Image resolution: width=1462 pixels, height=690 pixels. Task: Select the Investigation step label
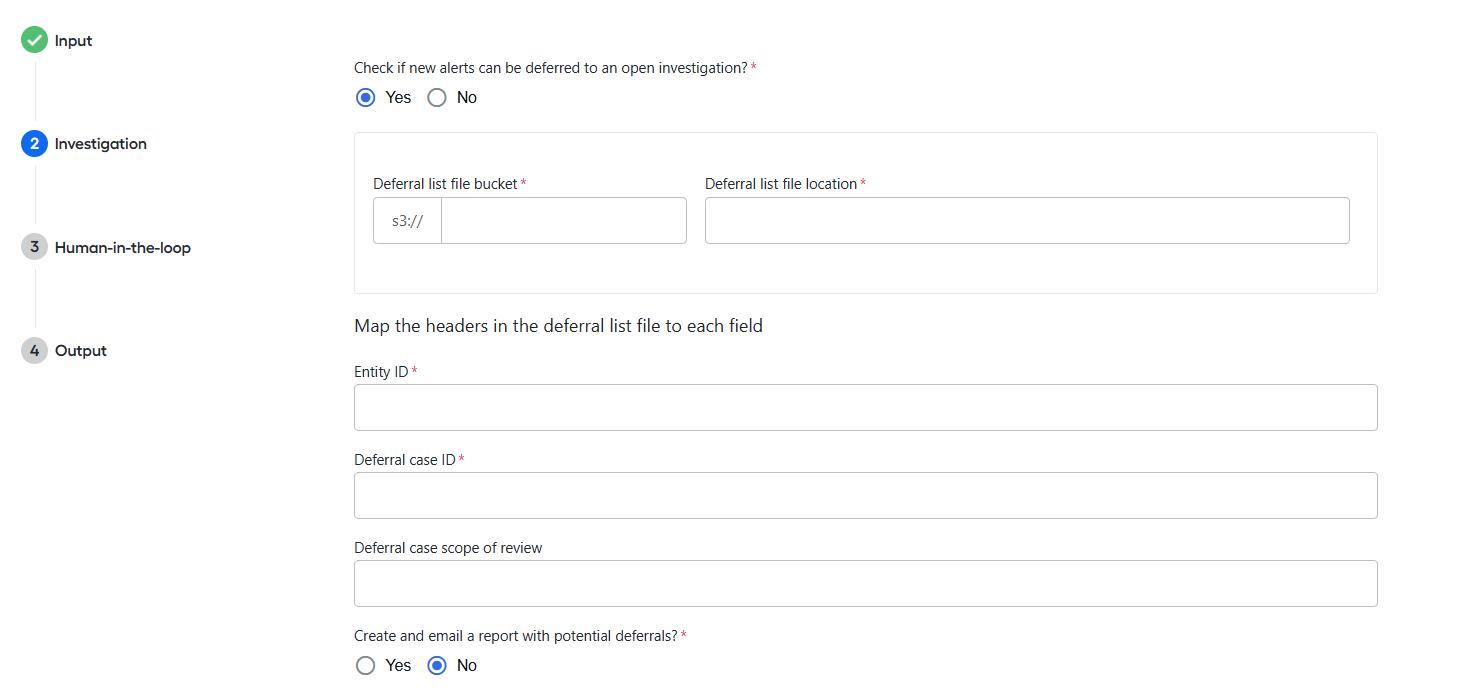[101, 144]
